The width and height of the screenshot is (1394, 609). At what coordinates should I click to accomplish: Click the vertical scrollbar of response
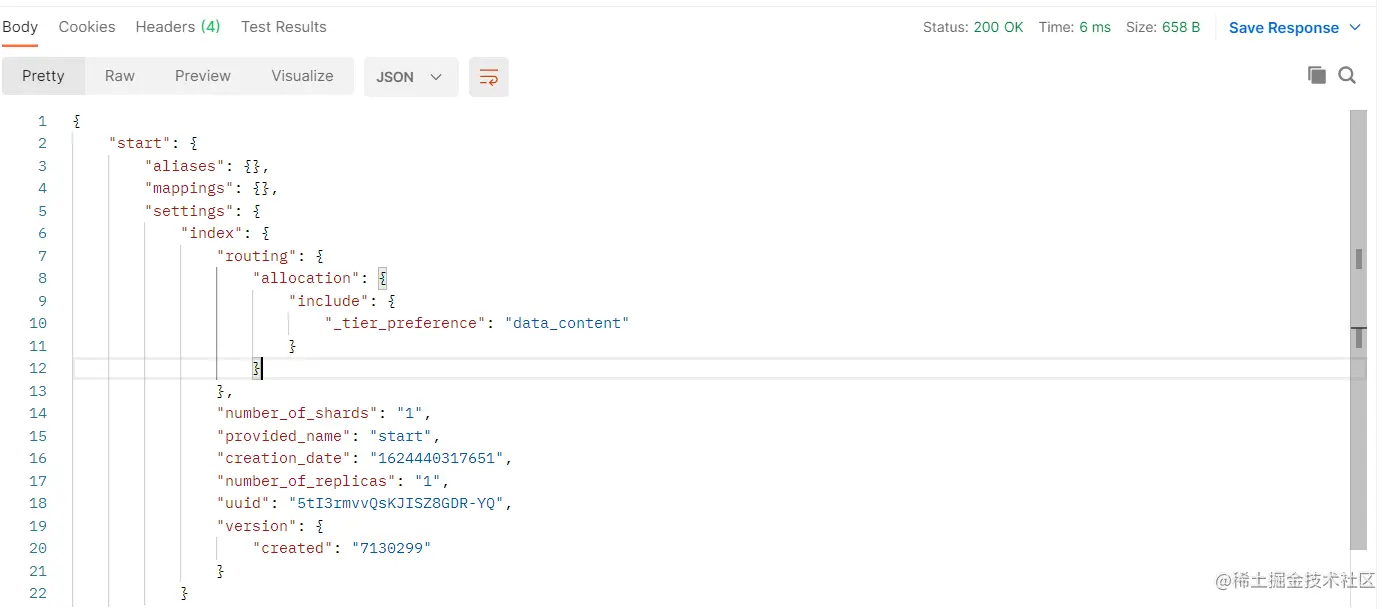click(1358, 330)
